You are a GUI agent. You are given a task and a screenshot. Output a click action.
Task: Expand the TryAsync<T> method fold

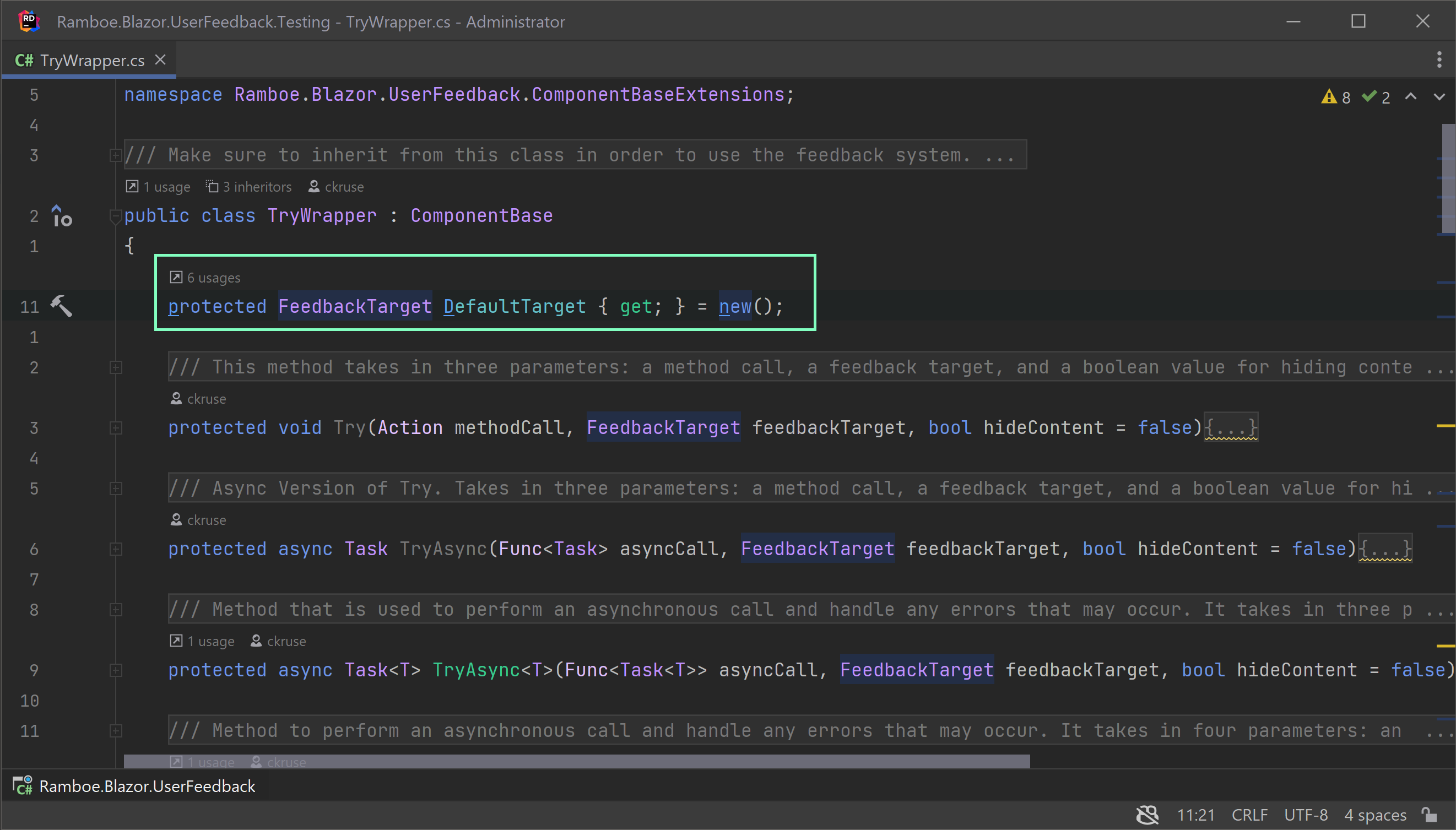[x=116, y=670]
